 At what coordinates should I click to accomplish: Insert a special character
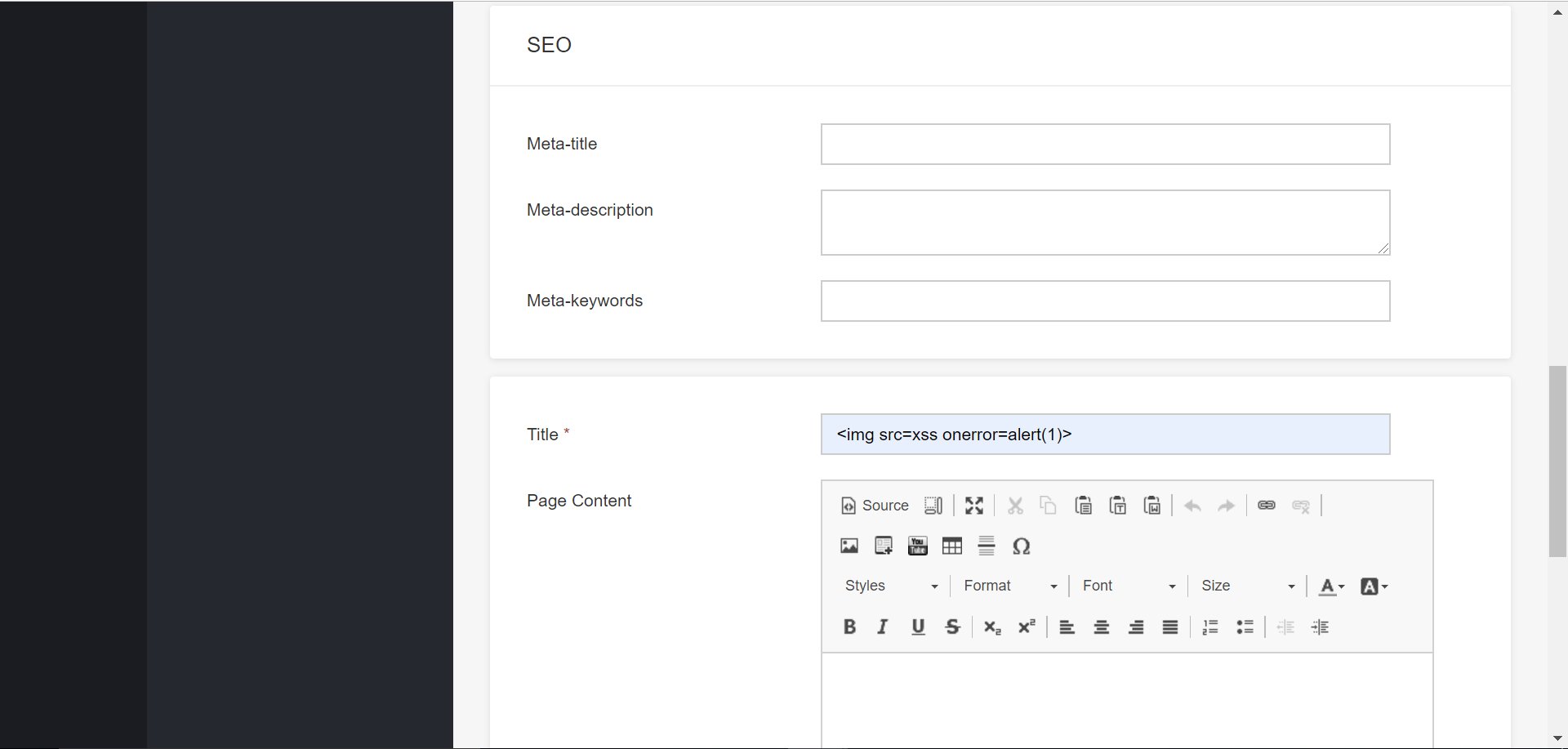click(x=1022, y=545)
